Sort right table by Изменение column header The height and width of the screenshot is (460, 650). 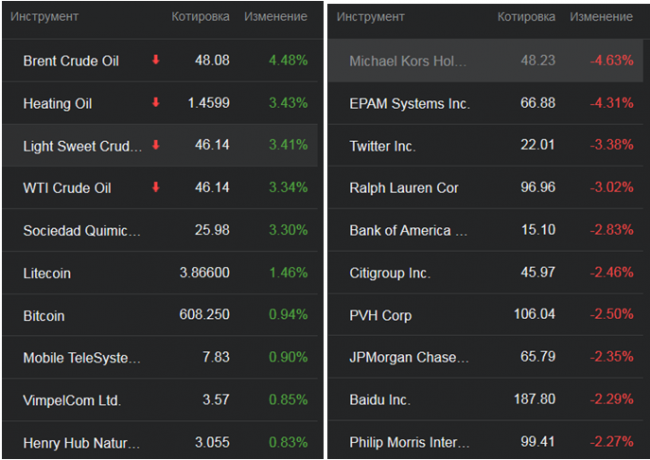click(x=601, y=17)
